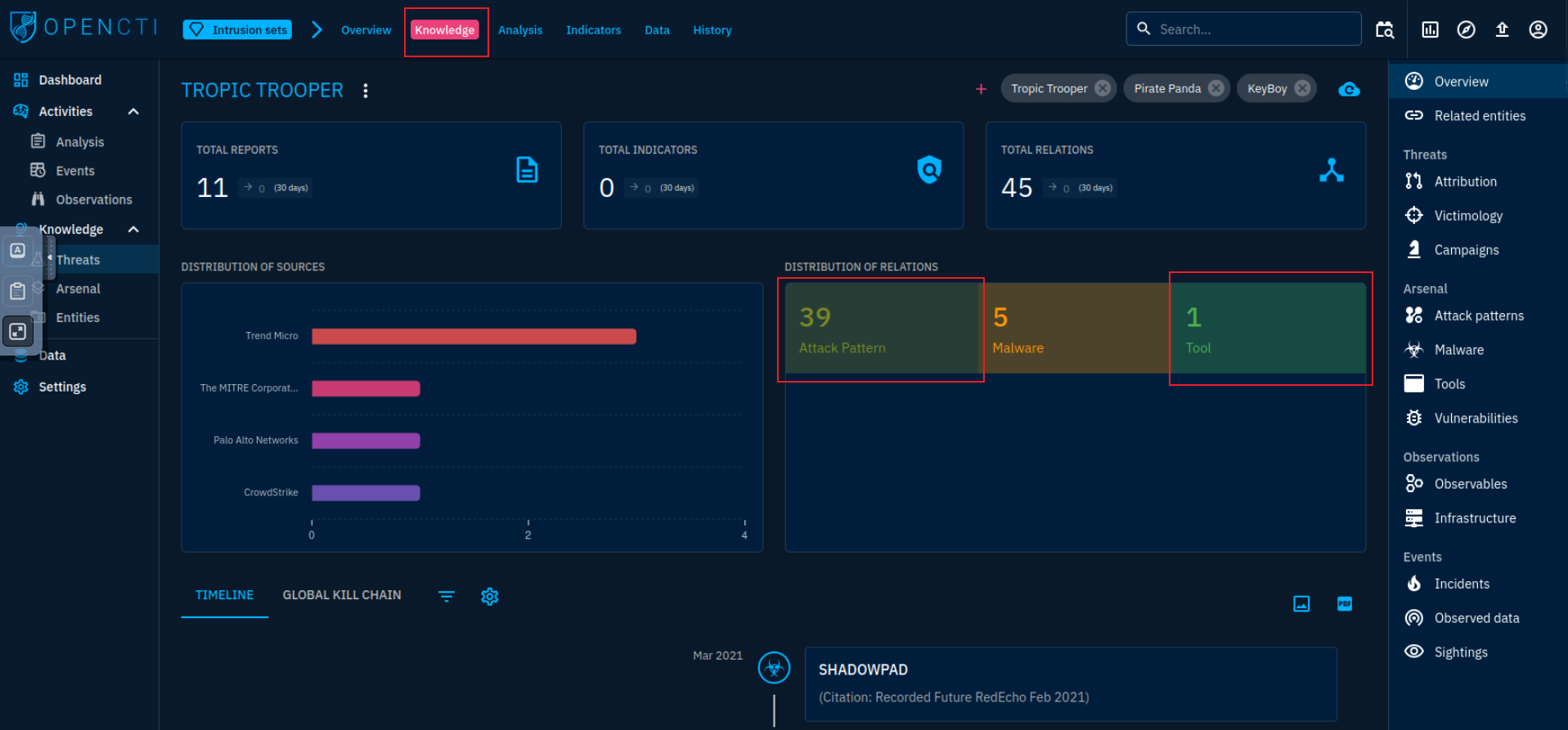Switch to the Timeline tab
The image size is (1568, 730).
[224, 595]
